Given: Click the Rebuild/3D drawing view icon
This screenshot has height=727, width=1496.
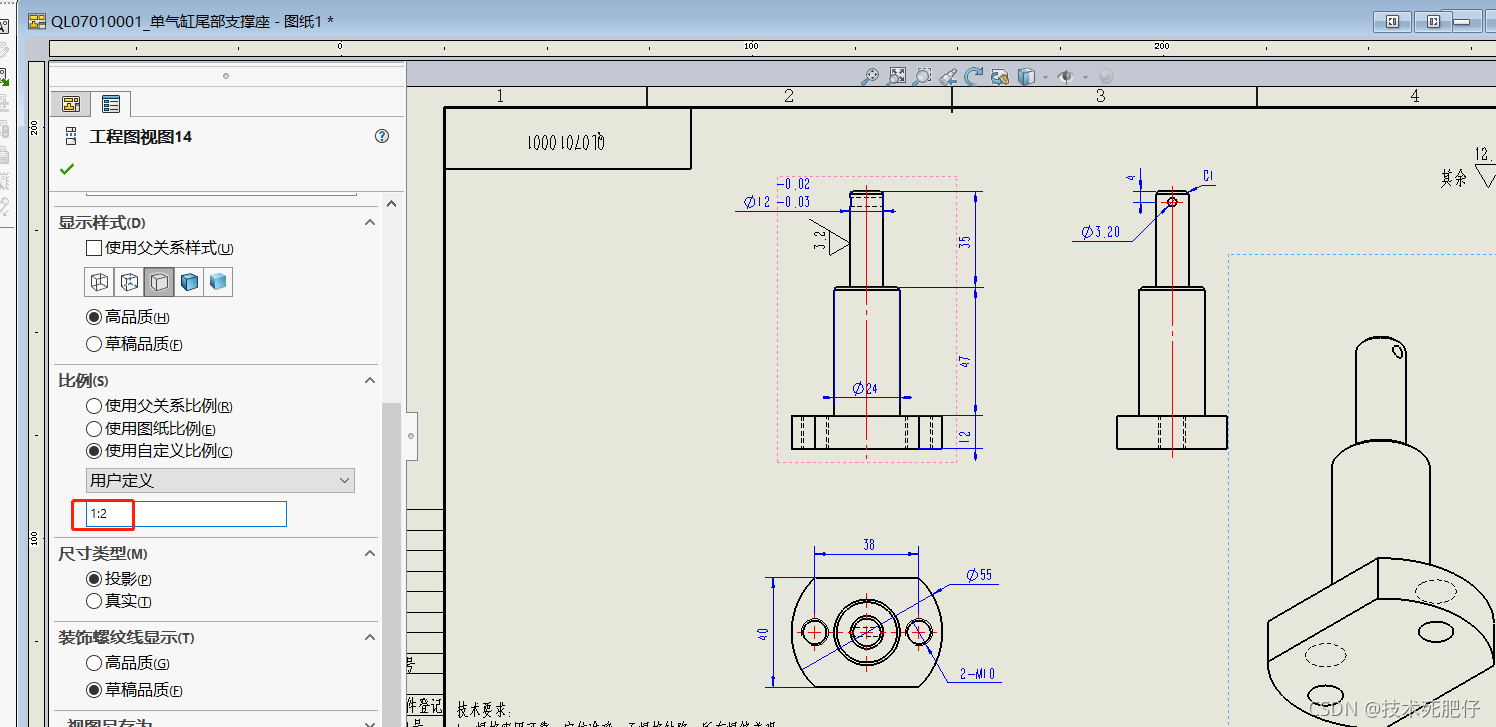Looking at the screenshot, I should (x=999, y=76).
